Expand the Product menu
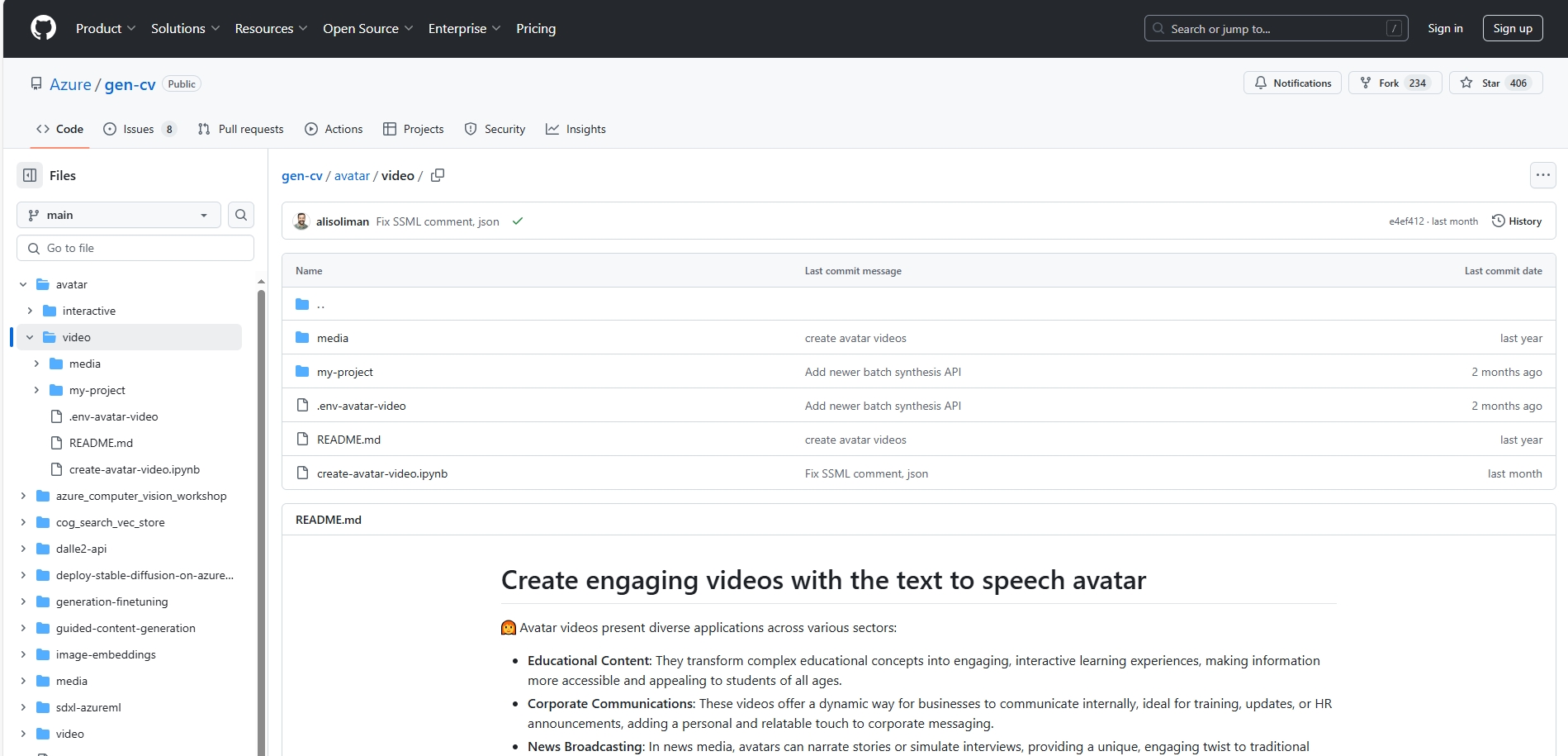Viewport: 1568px width, 756px height. point(106,28)
